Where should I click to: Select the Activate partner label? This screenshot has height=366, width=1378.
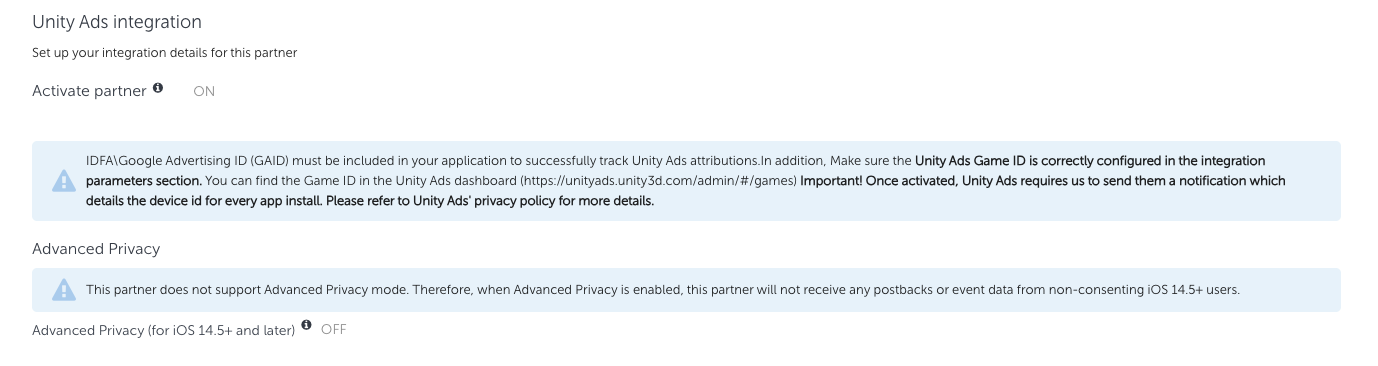(x=90, y=91)
